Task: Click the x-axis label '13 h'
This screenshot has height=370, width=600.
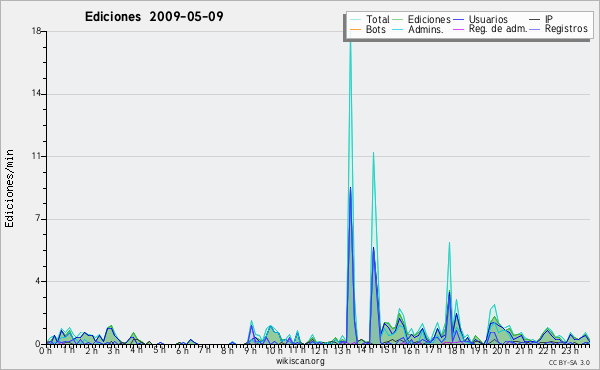Action: click(342, 350)
